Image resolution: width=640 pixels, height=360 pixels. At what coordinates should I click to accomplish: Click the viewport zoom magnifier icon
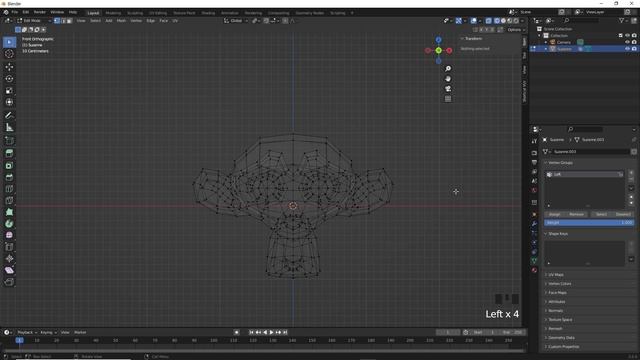pos(448,69)
